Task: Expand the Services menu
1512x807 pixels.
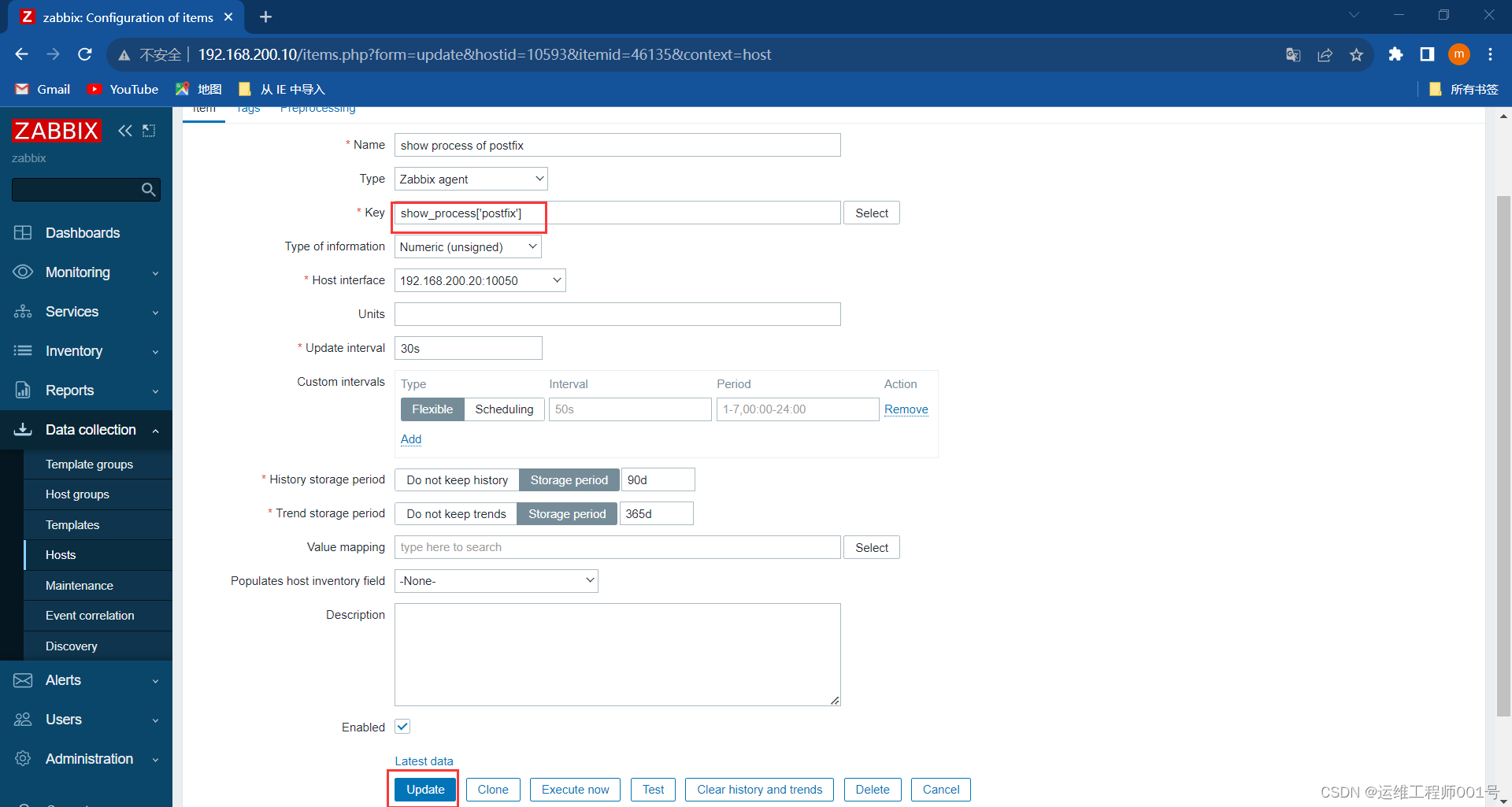Action: point(86,312)
